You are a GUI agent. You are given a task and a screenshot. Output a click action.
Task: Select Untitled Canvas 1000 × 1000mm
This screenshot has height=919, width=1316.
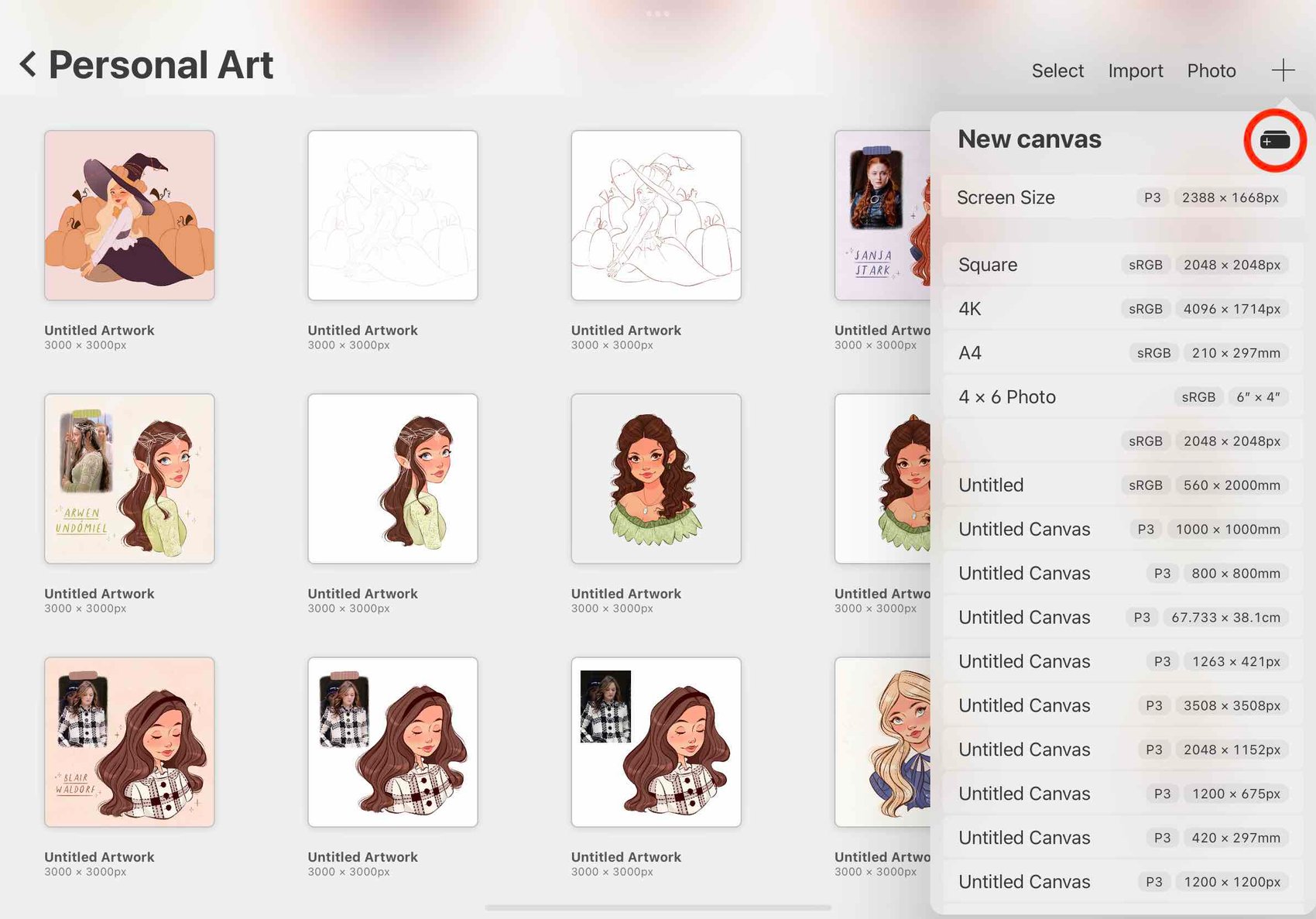point(1122,530)
